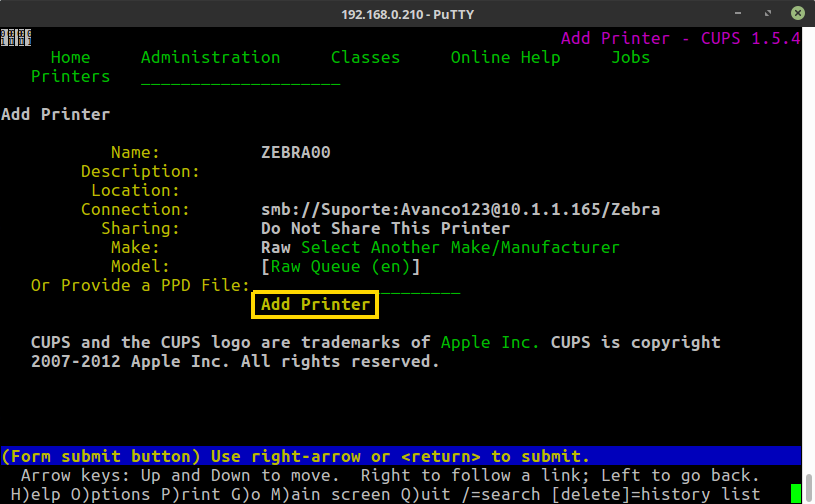Image resolution: width=815 pixels, height=504 pixels.
Task: Go to the Administration page
Action: point(210,57)
